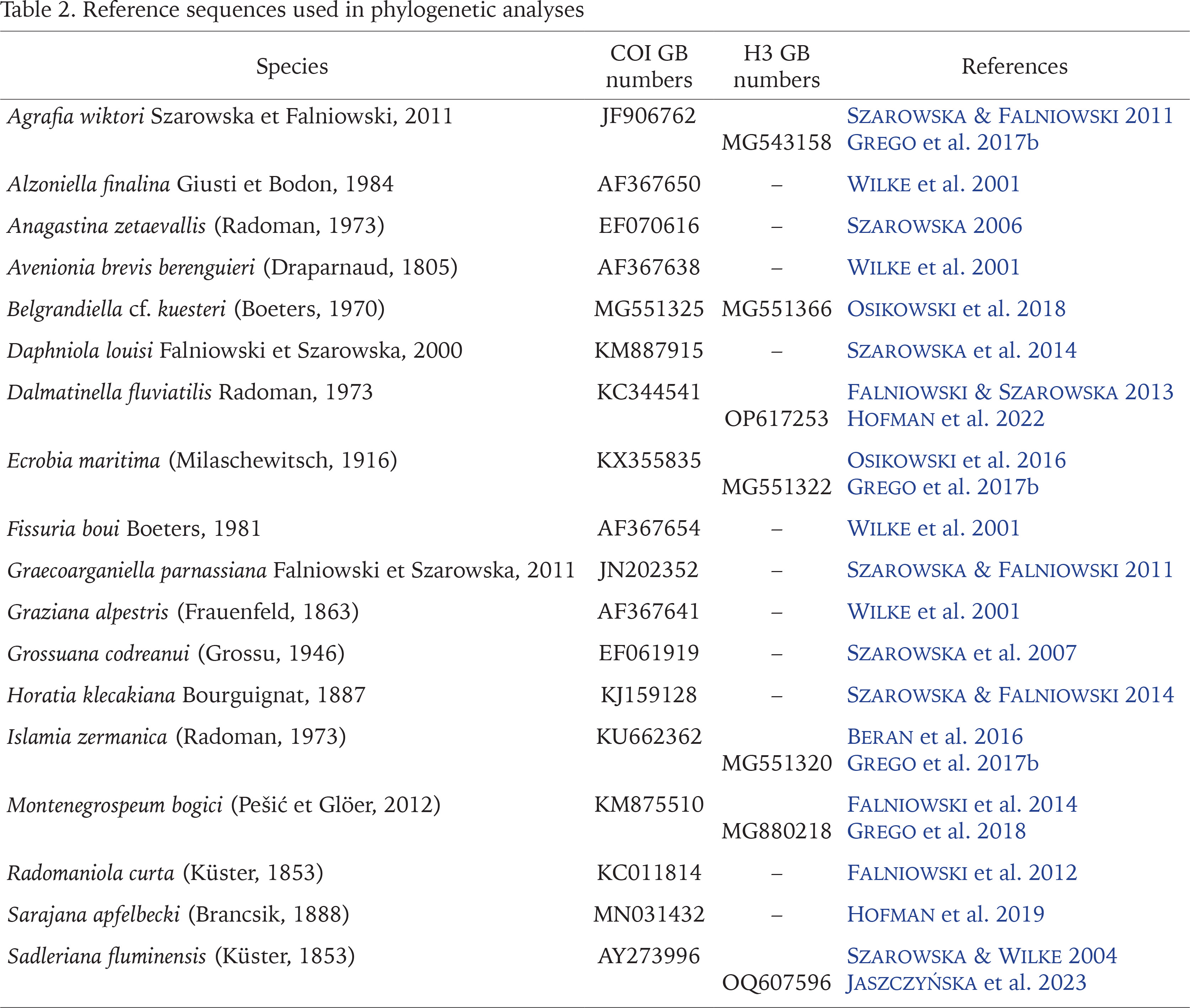Select accession EF070616
The width and height of the screenshot is (1190, 1008).
pos(648,226)
